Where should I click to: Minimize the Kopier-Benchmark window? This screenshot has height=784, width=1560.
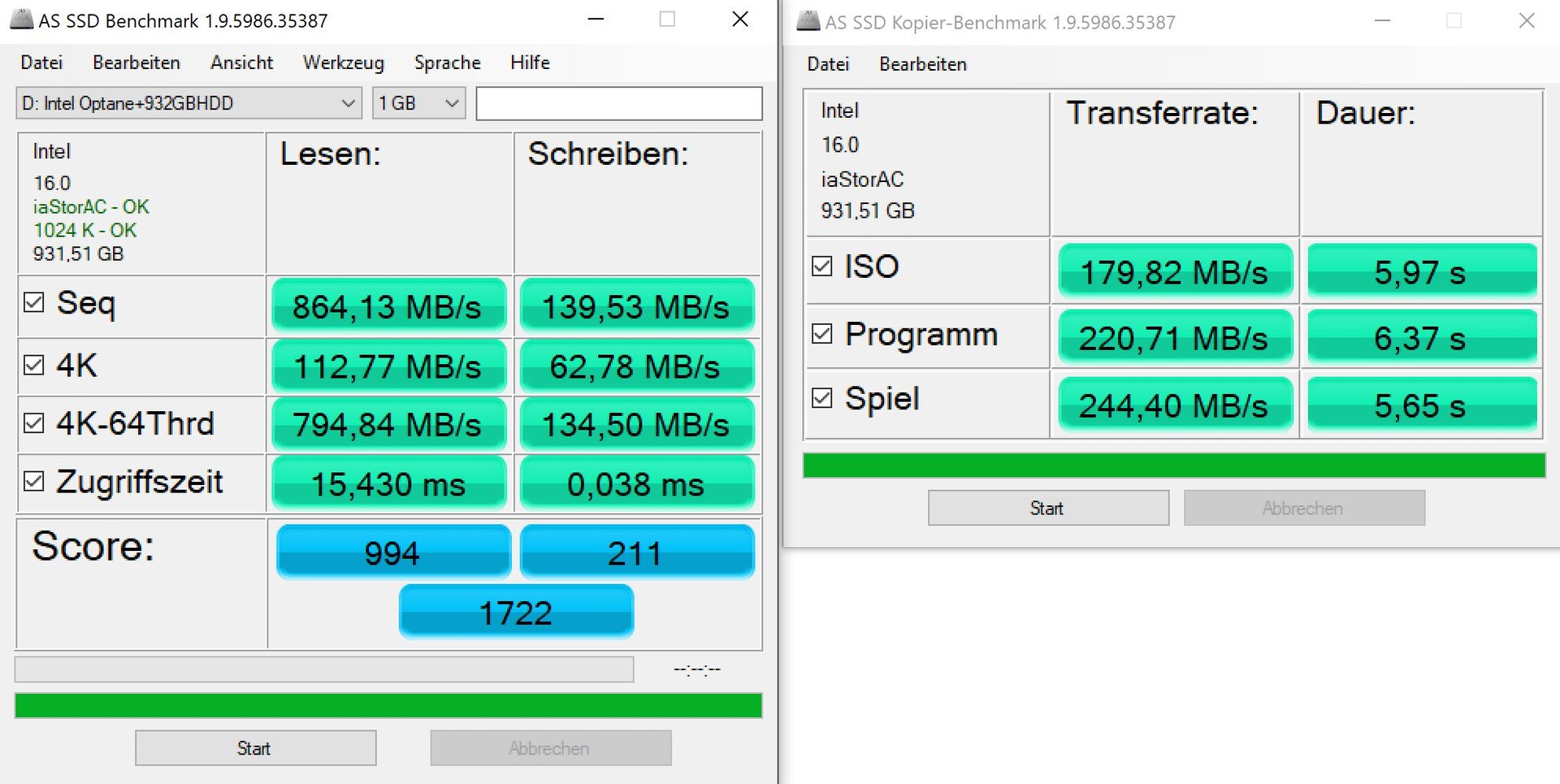point(1382,21)
